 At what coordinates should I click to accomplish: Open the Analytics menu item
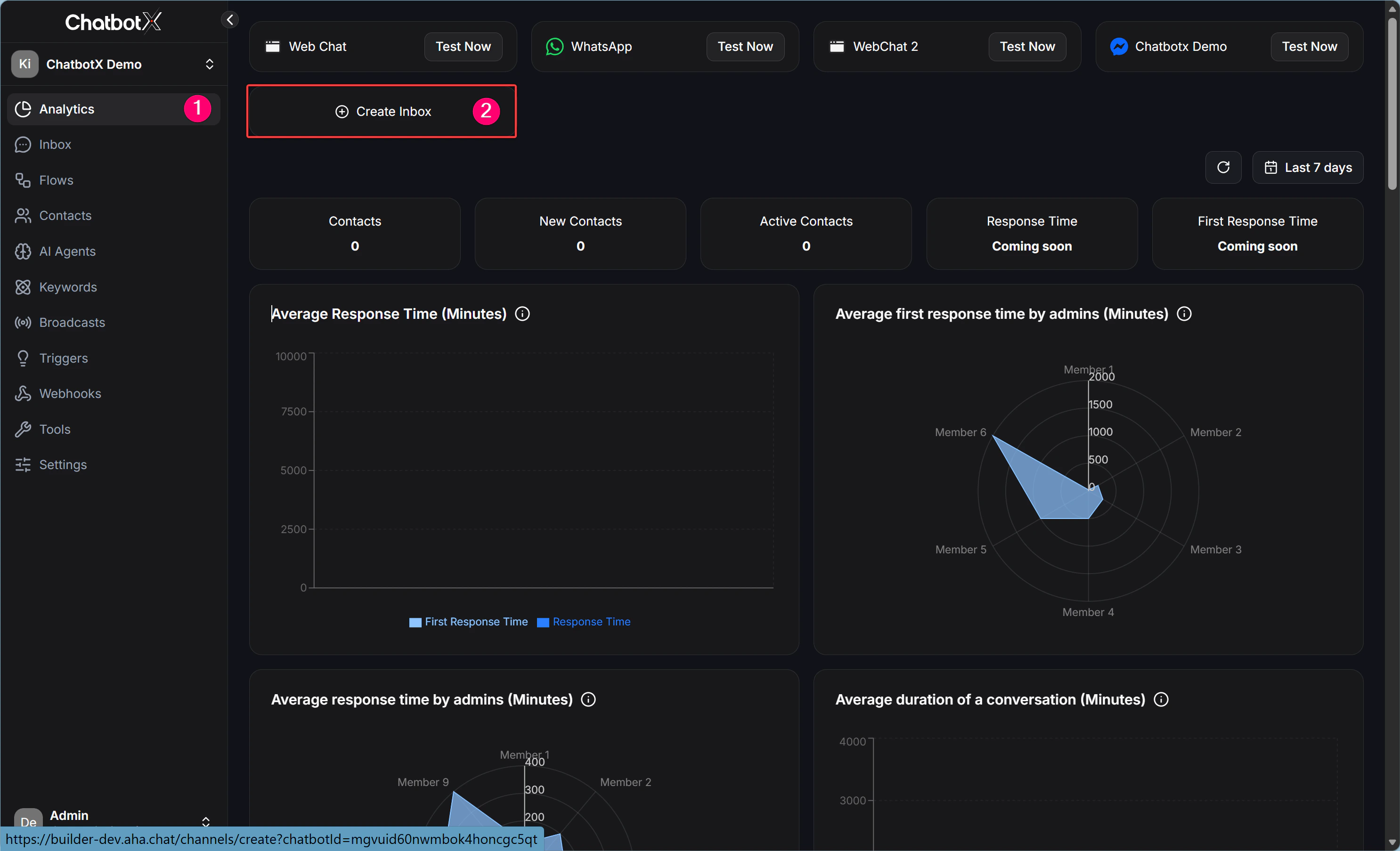click(x=113, y=108)
